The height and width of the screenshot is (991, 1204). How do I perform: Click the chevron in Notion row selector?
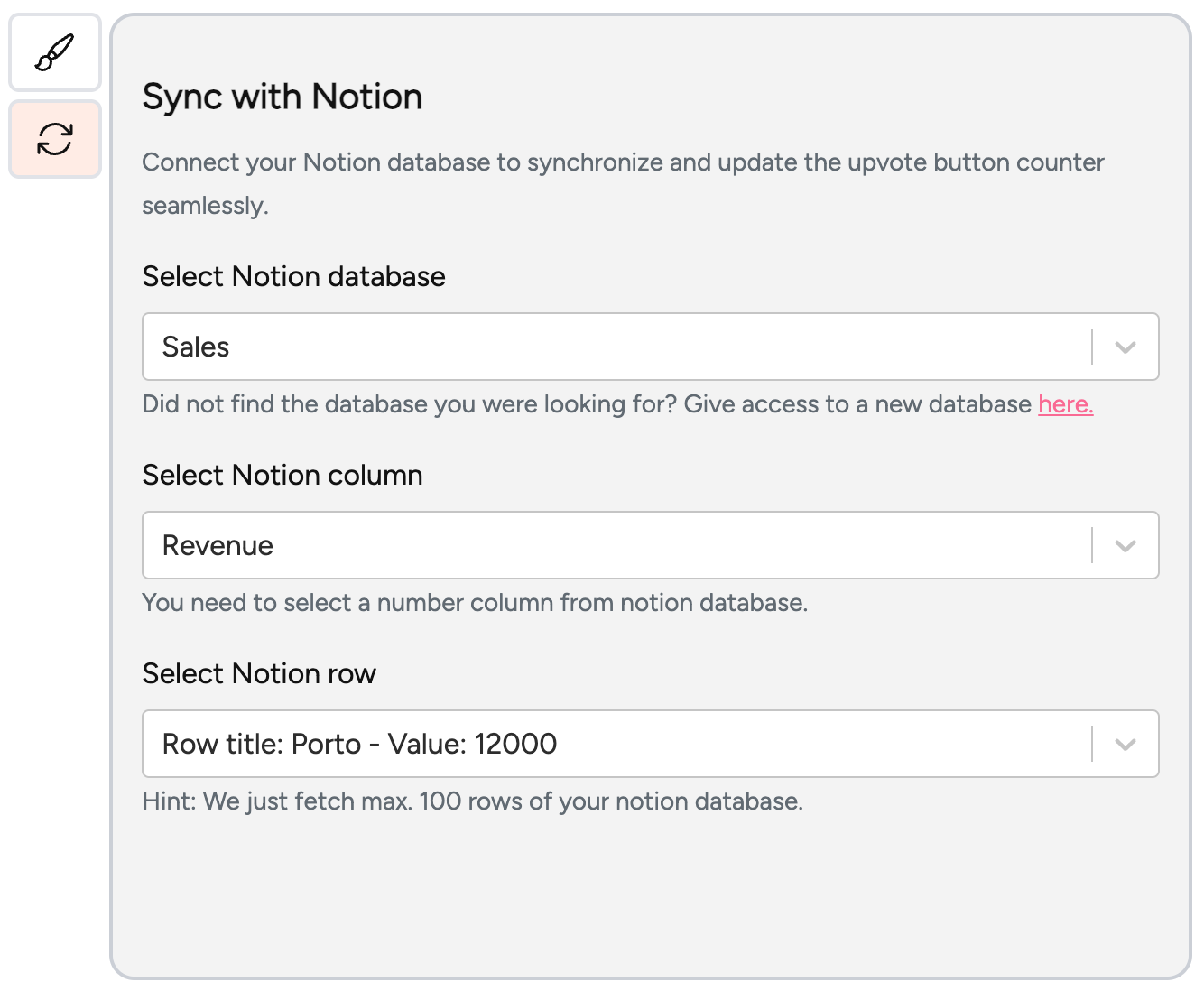point(1125,745)
